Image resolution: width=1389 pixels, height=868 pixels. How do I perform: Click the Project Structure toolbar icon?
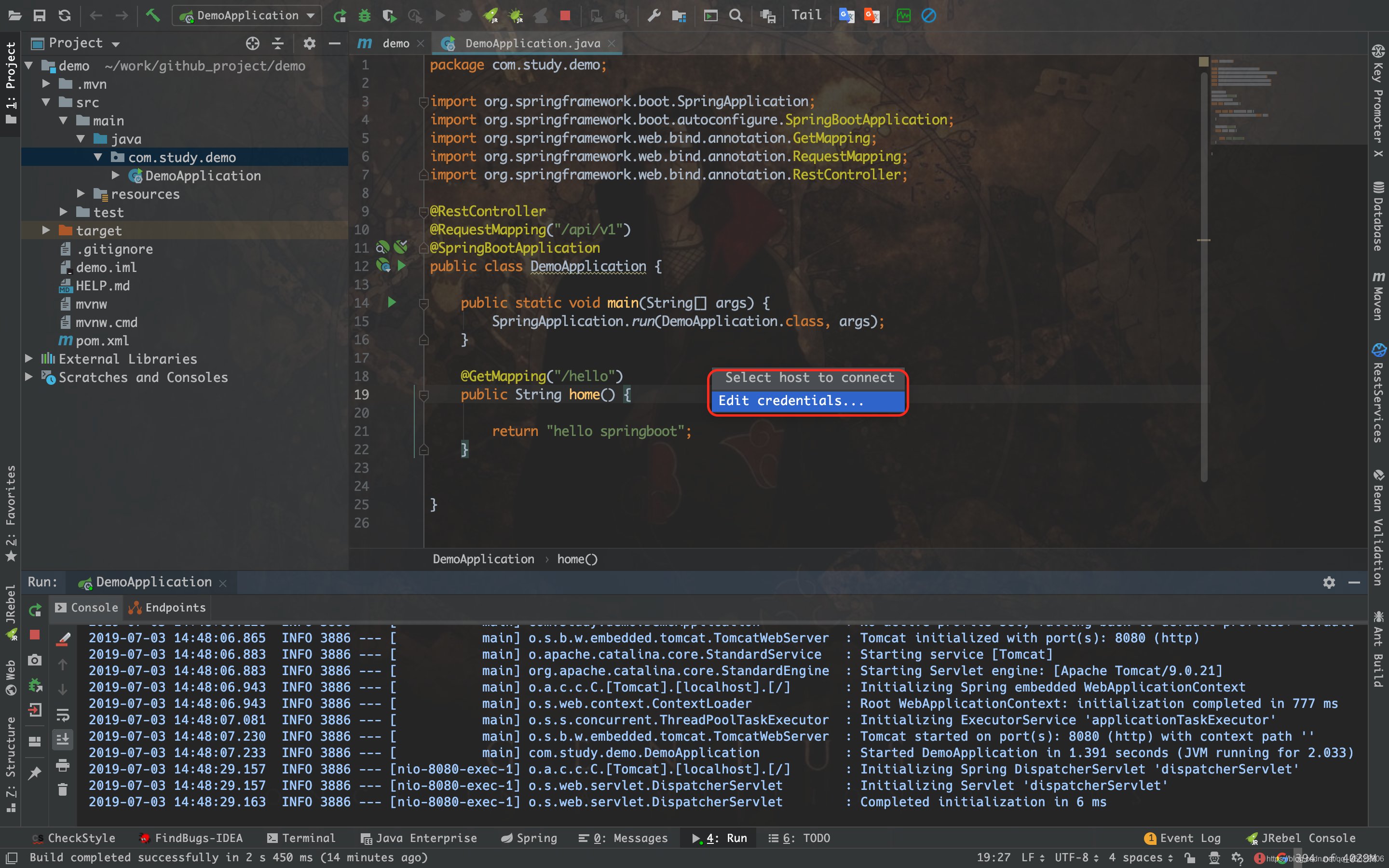[x=679, y=15]
